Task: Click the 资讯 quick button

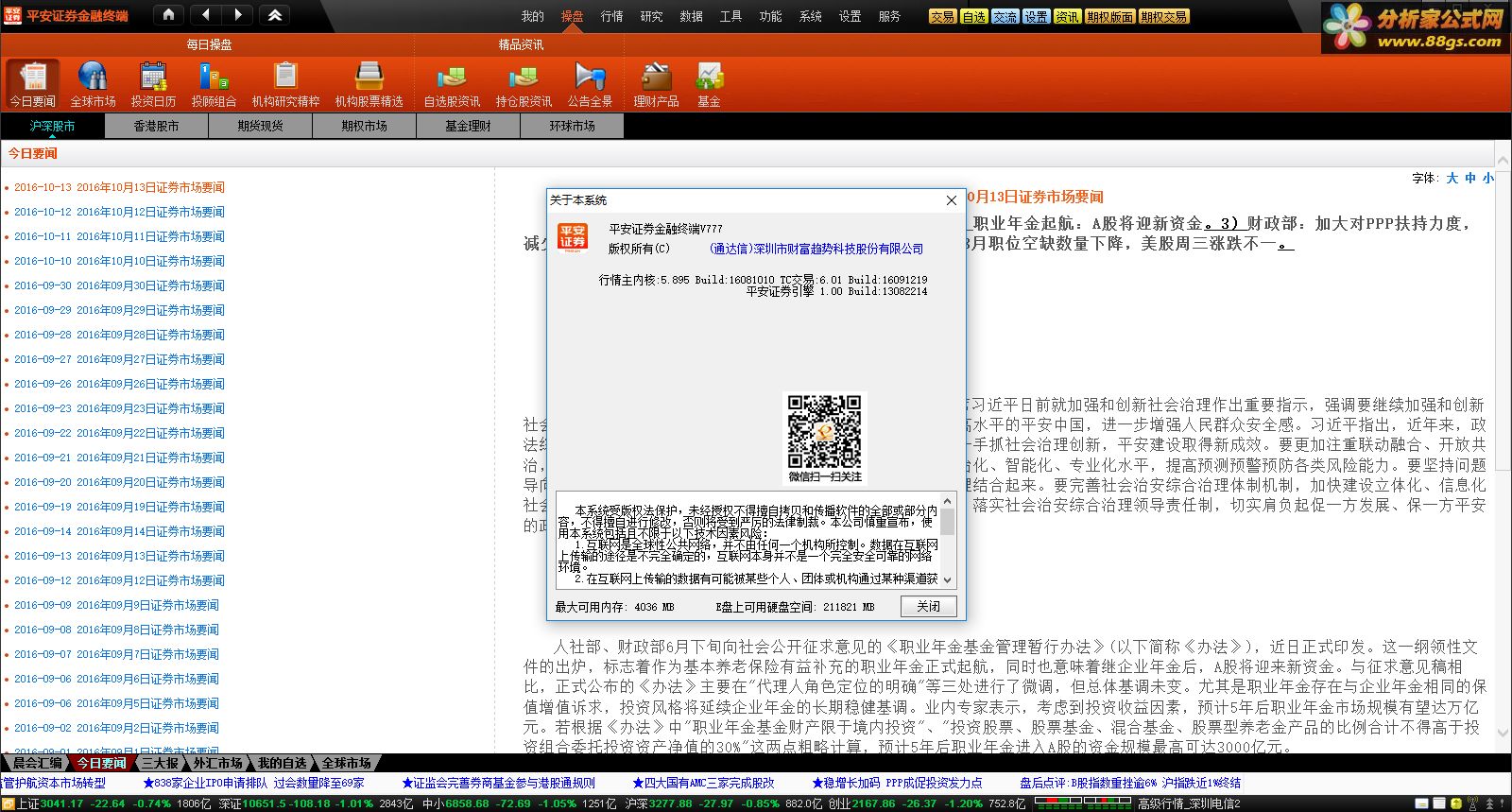Action: 1067,17
